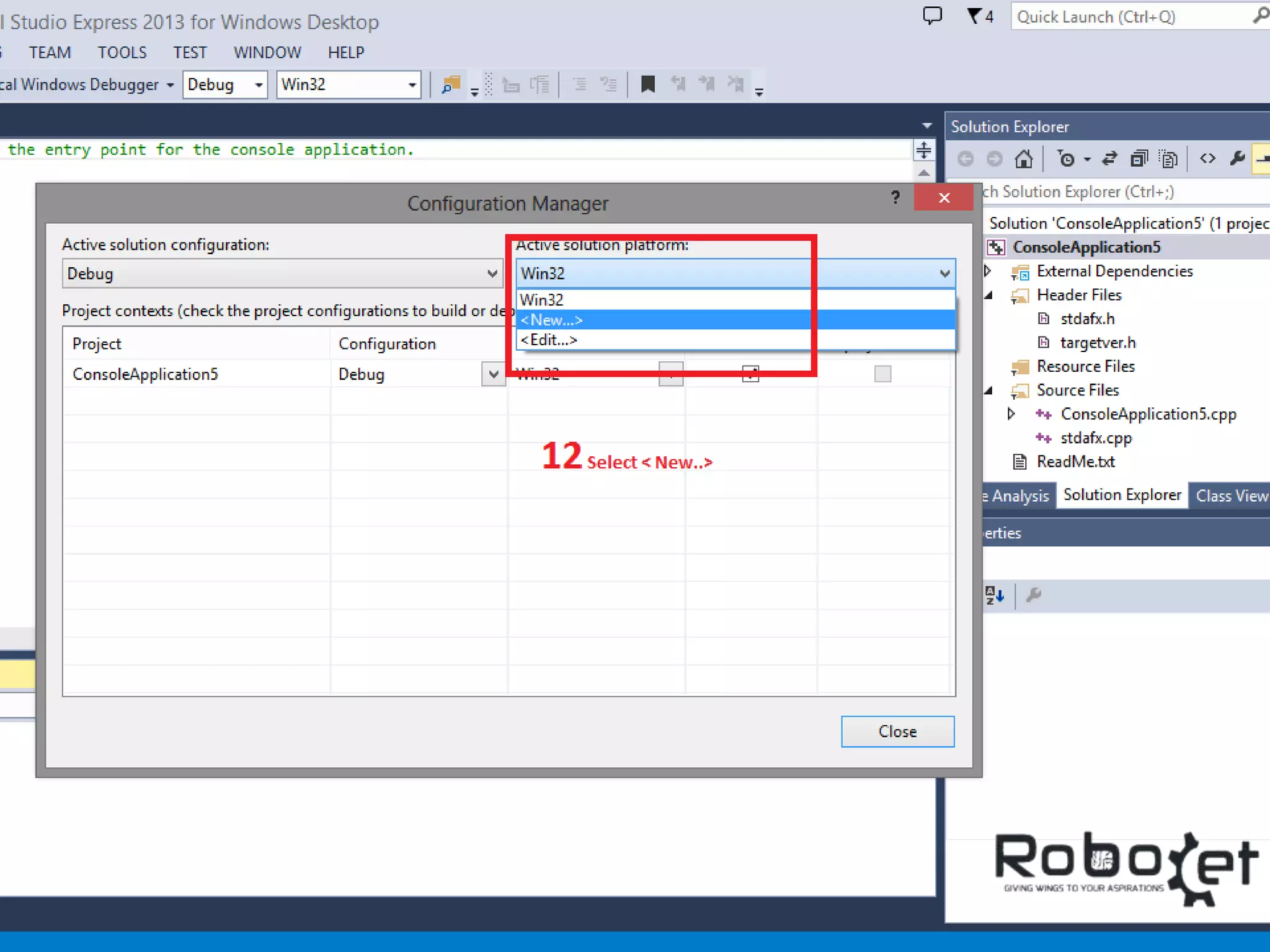Click the Properties wrench icon in Solution Explorer

pos(1237,159)
